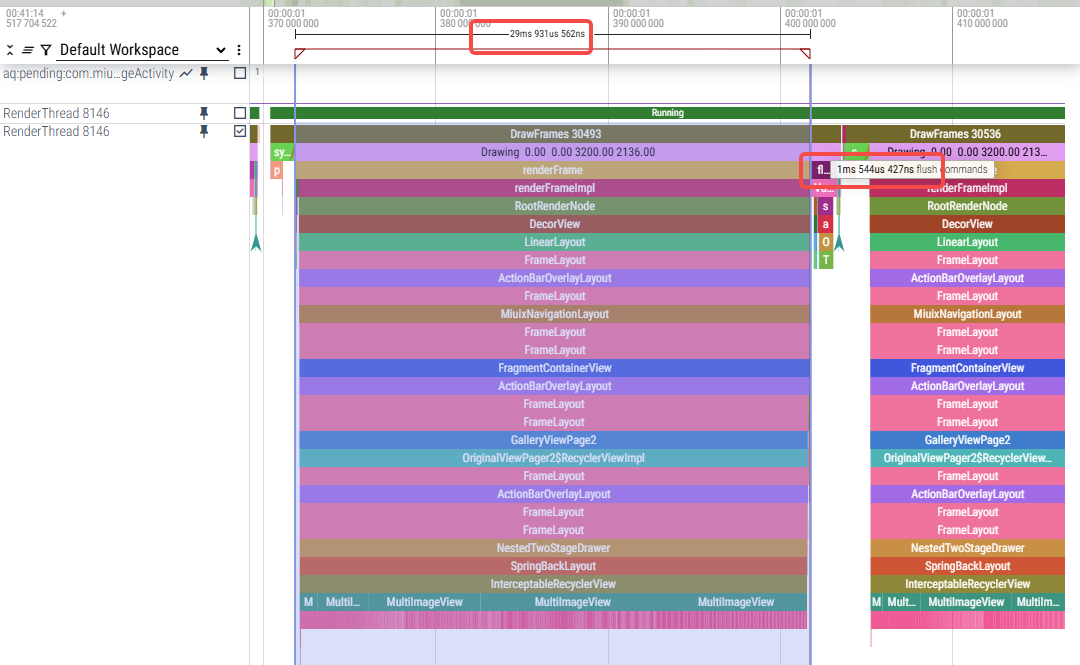Viewport: 1080px width, 665px height.
Task: Select GalleryViewPage2 slice under DrawFrames 30493
Action: pyautogui.click(x=554, y=440)
